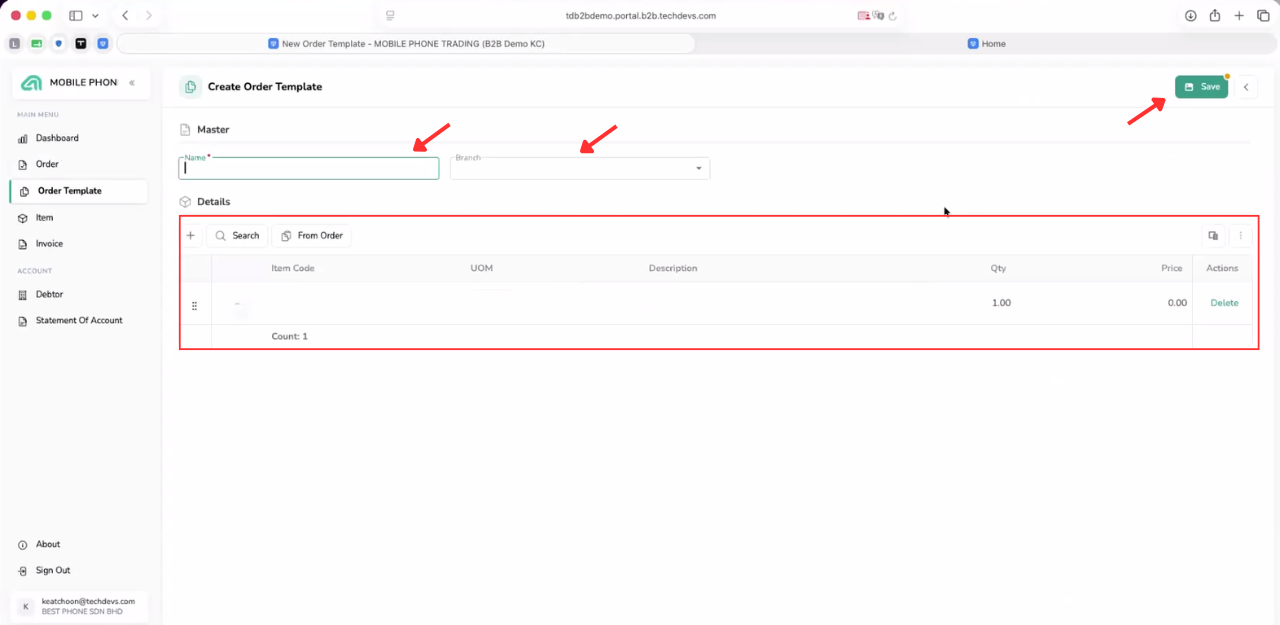Image resolution: width=1280 pixels, height=625 pixels.
Task: Click the From Order button
Action: (311, 236)
